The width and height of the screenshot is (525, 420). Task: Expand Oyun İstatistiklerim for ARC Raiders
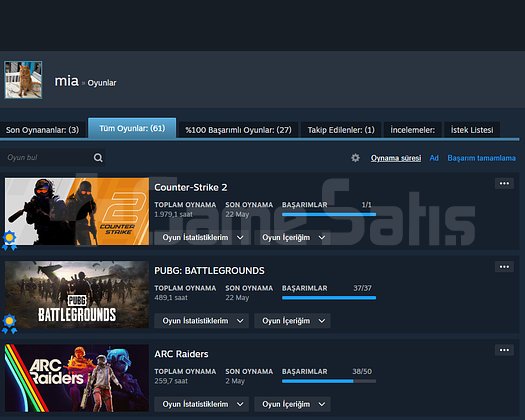pyautogui.click(x=202, y=404)
